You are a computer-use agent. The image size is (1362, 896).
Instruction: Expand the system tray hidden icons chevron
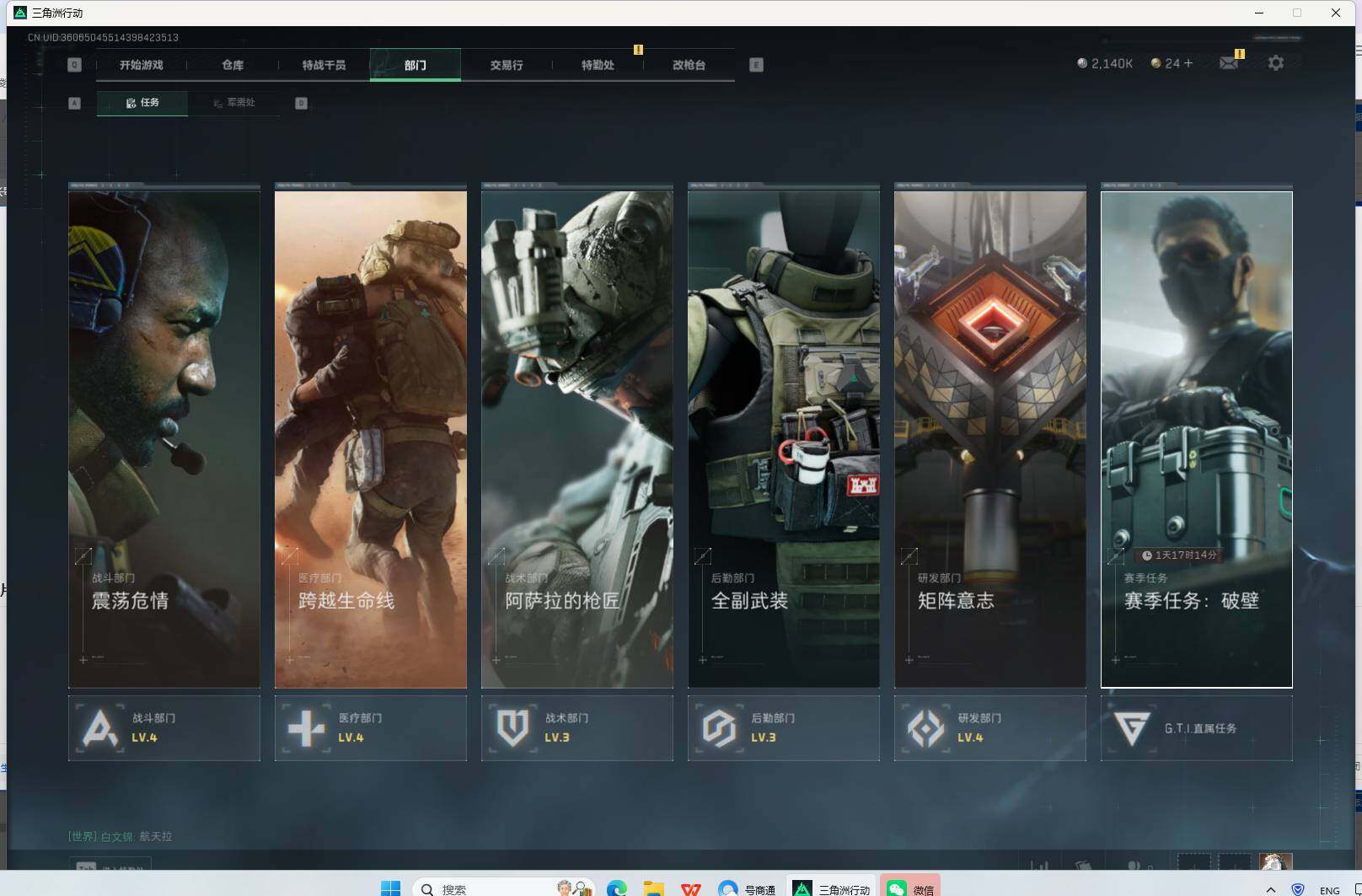tap(1270, 889)
